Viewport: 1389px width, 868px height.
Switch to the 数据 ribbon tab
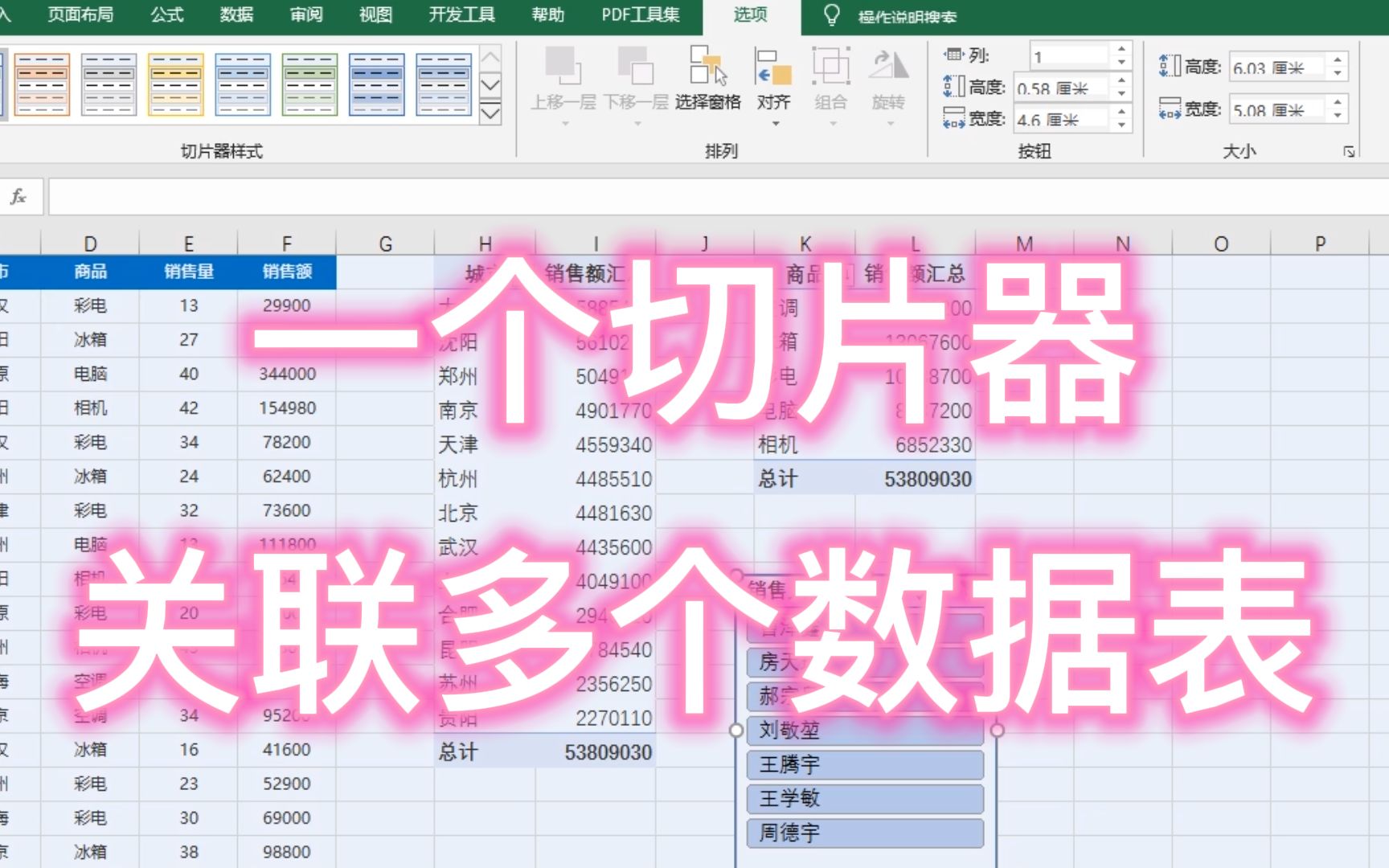[237, 14]
